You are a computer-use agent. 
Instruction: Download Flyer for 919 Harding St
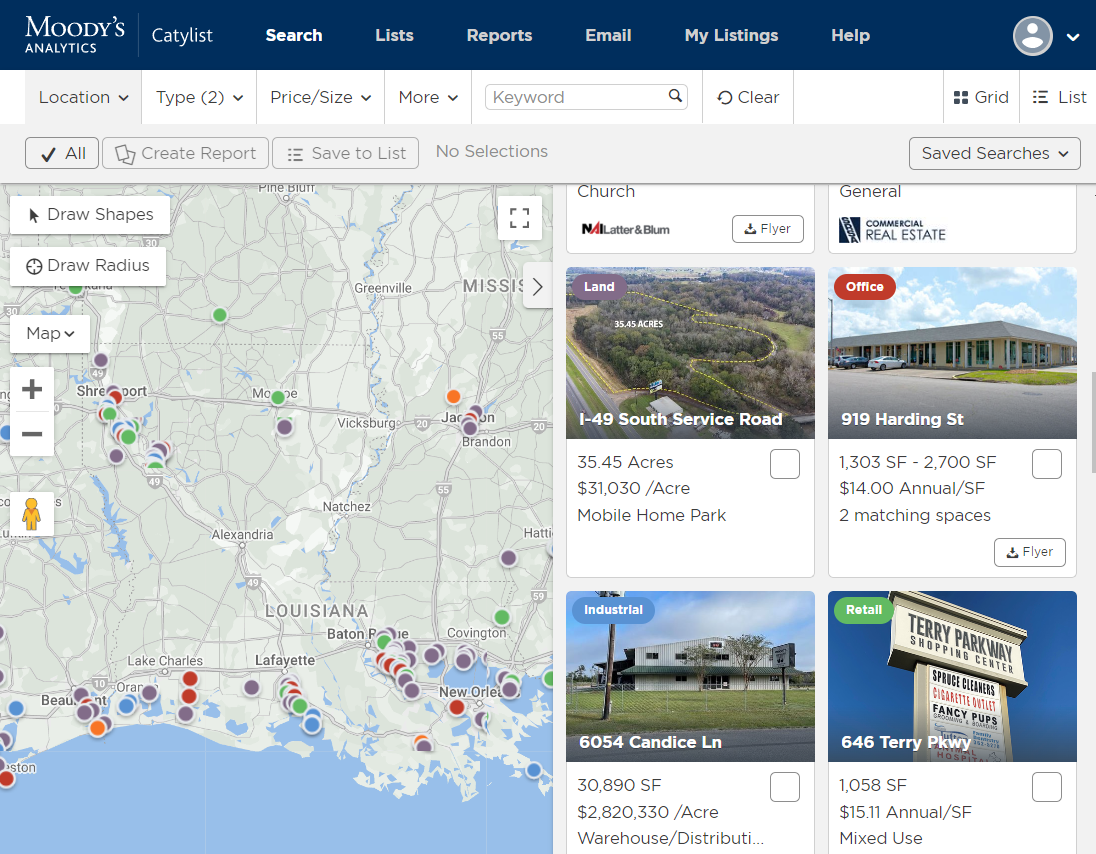click(x=1030, y=552)
